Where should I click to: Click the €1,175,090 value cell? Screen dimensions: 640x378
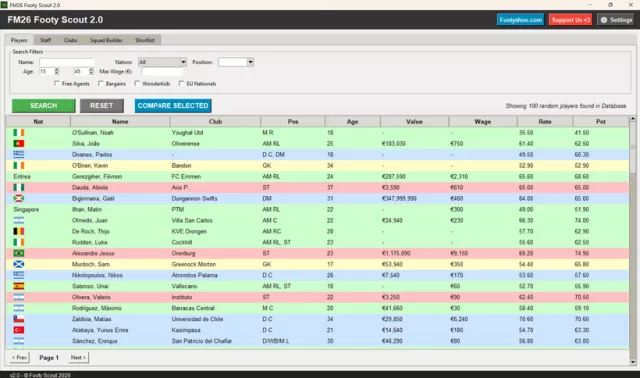click(x=396, y=253)
